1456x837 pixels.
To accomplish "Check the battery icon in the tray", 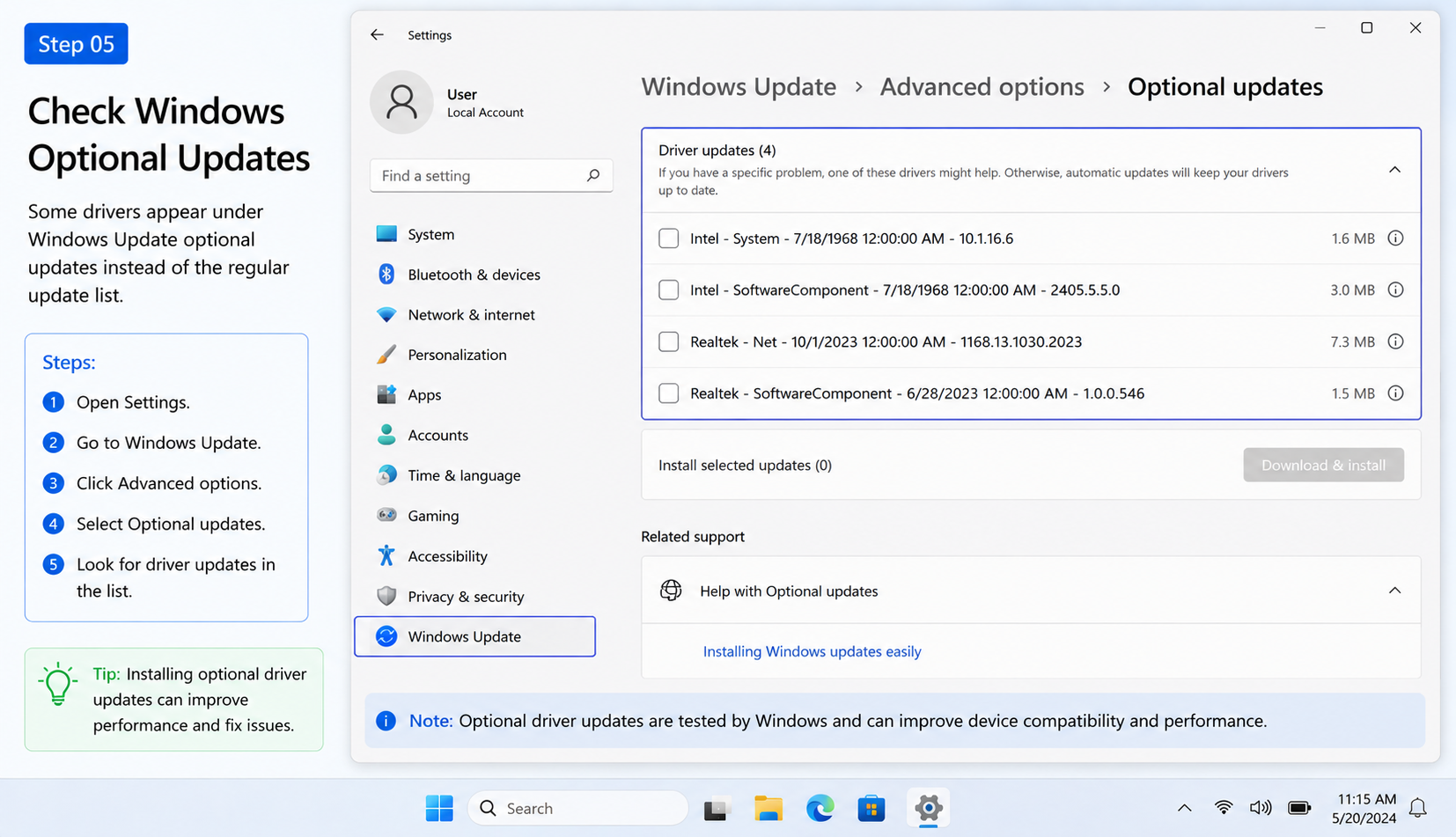I will click(x=1299, y=808).
